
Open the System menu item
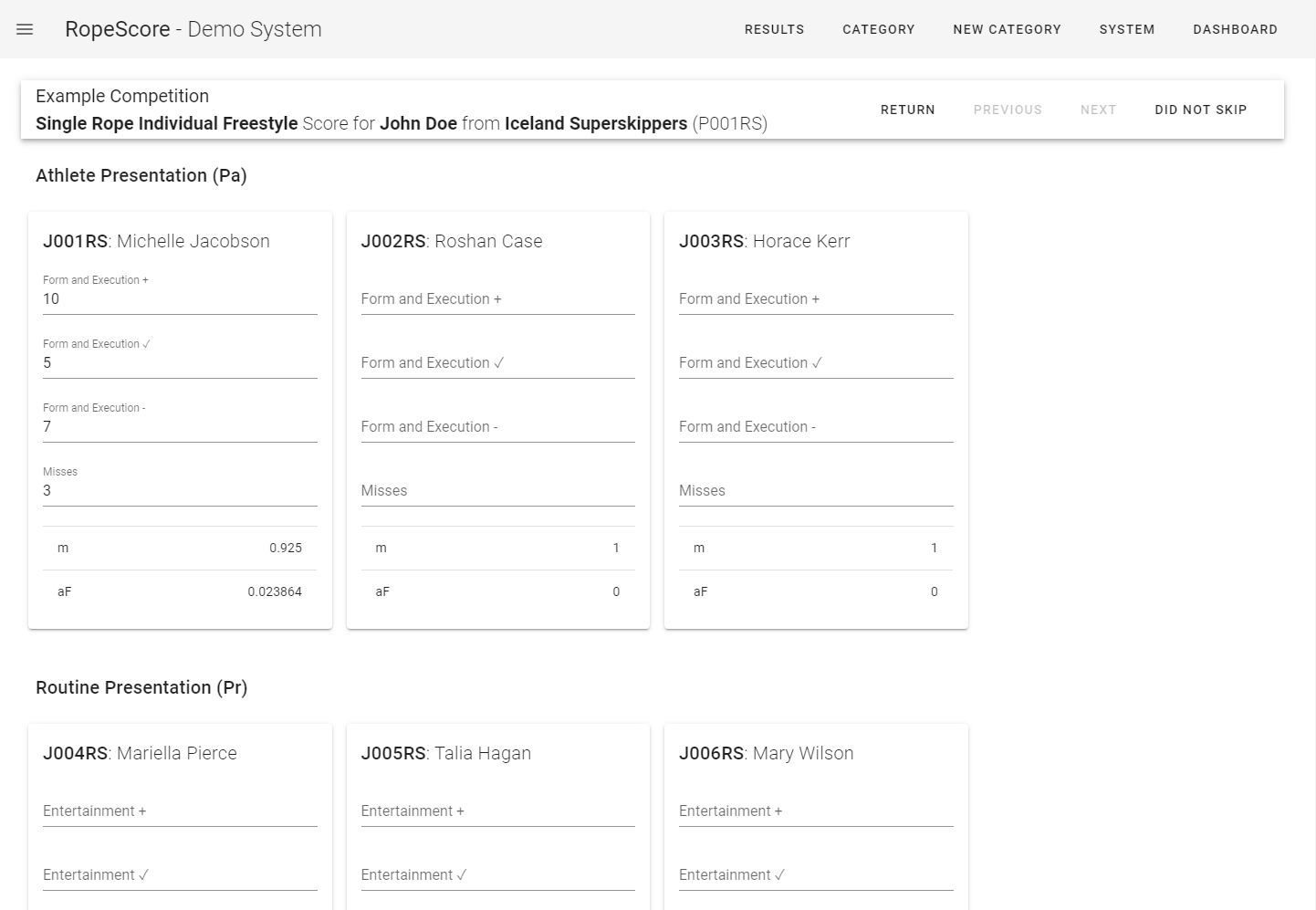pyautogui.click(x=1126, y=29)
